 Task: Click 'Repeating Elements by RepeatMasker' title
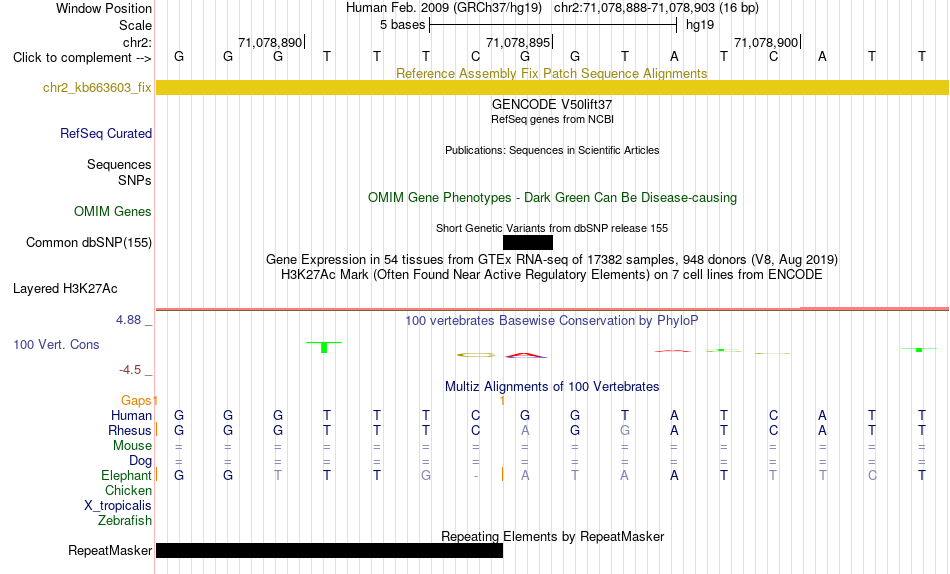click(552, 536)
